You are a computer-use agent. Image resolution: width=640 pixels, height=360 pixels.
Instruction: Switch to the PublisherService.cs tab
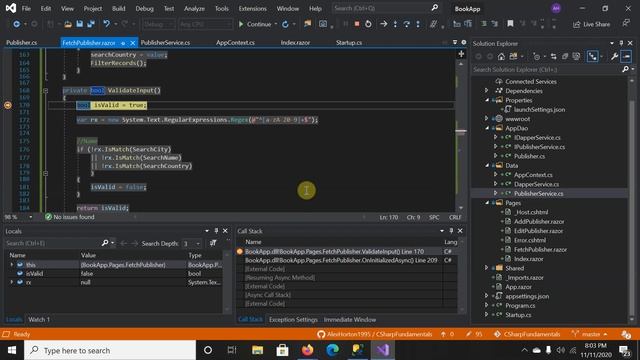[x=165, y=42]
